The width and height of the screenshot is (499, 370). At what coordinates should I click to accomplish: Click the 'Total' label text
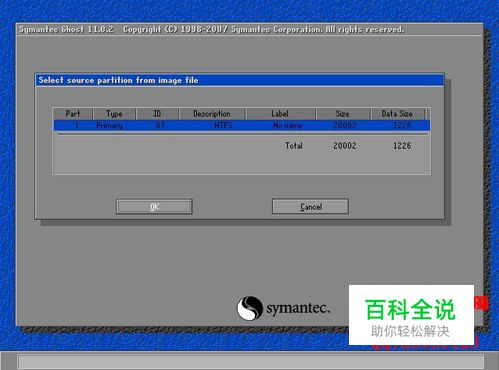(294, 146)
